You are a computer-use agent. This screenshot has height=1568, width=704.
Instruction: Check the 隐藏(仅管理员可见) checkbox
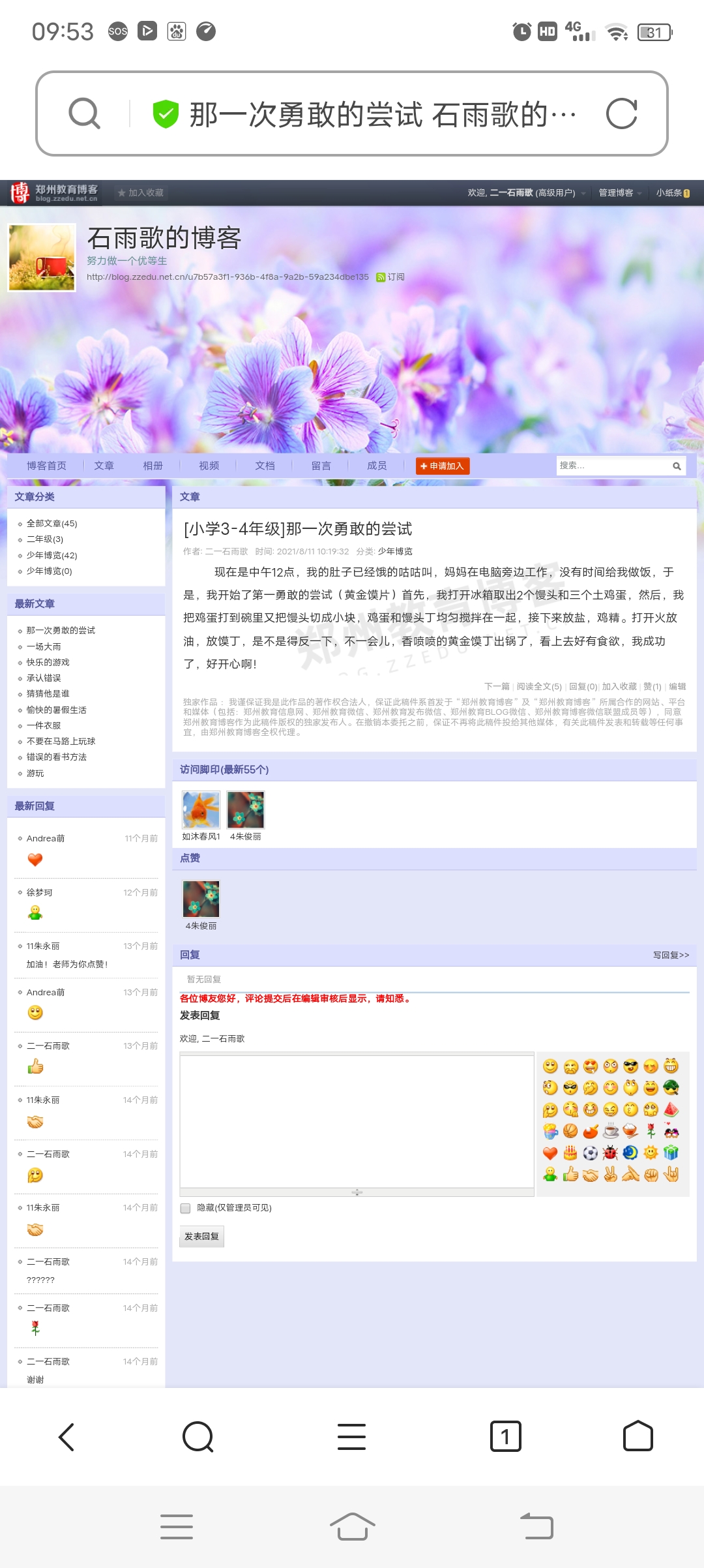pos(186,1208)
